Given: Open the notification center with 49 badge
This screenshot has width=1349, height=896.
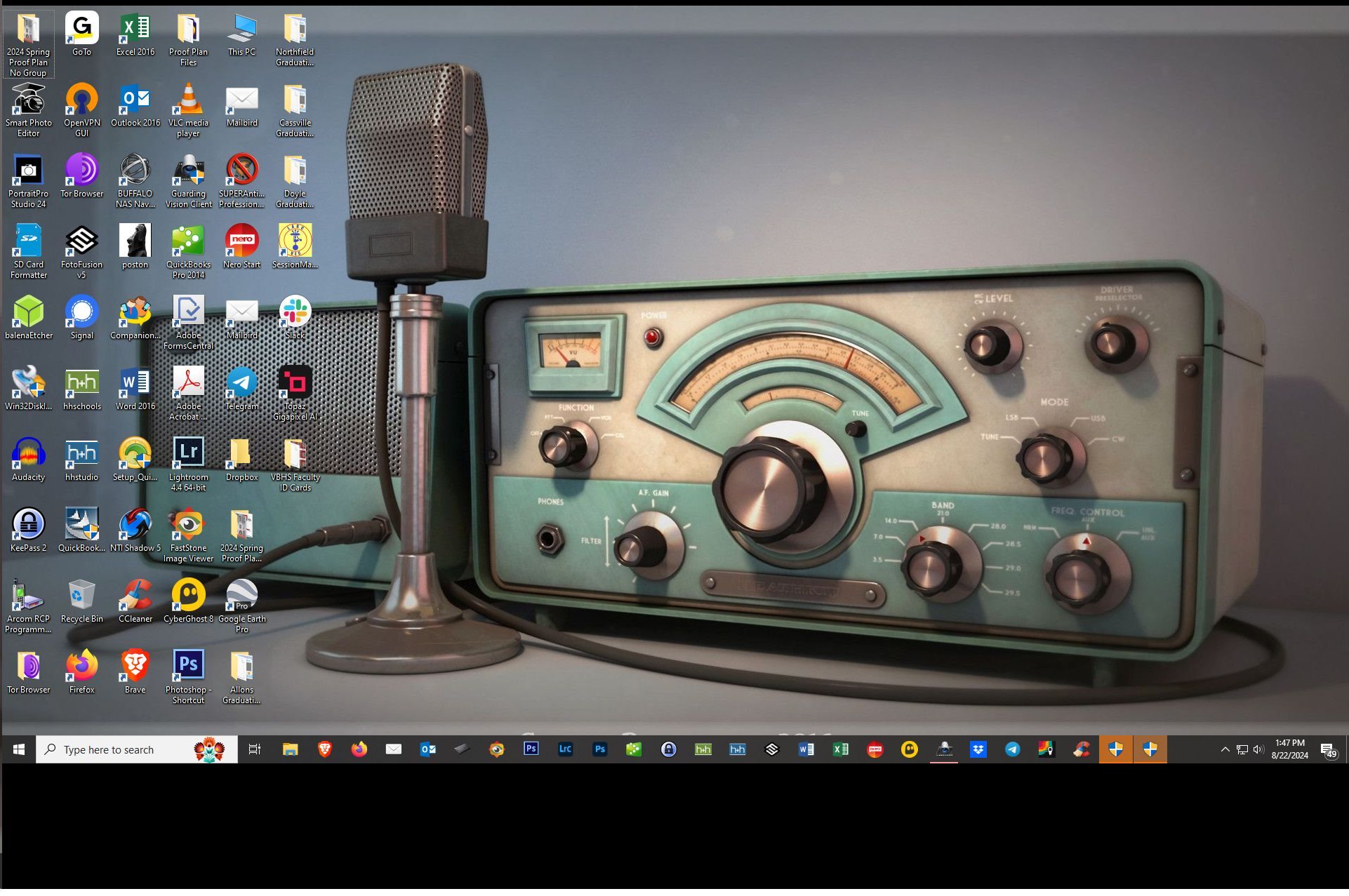Looking at the screenshot, I should [1327, 750].
